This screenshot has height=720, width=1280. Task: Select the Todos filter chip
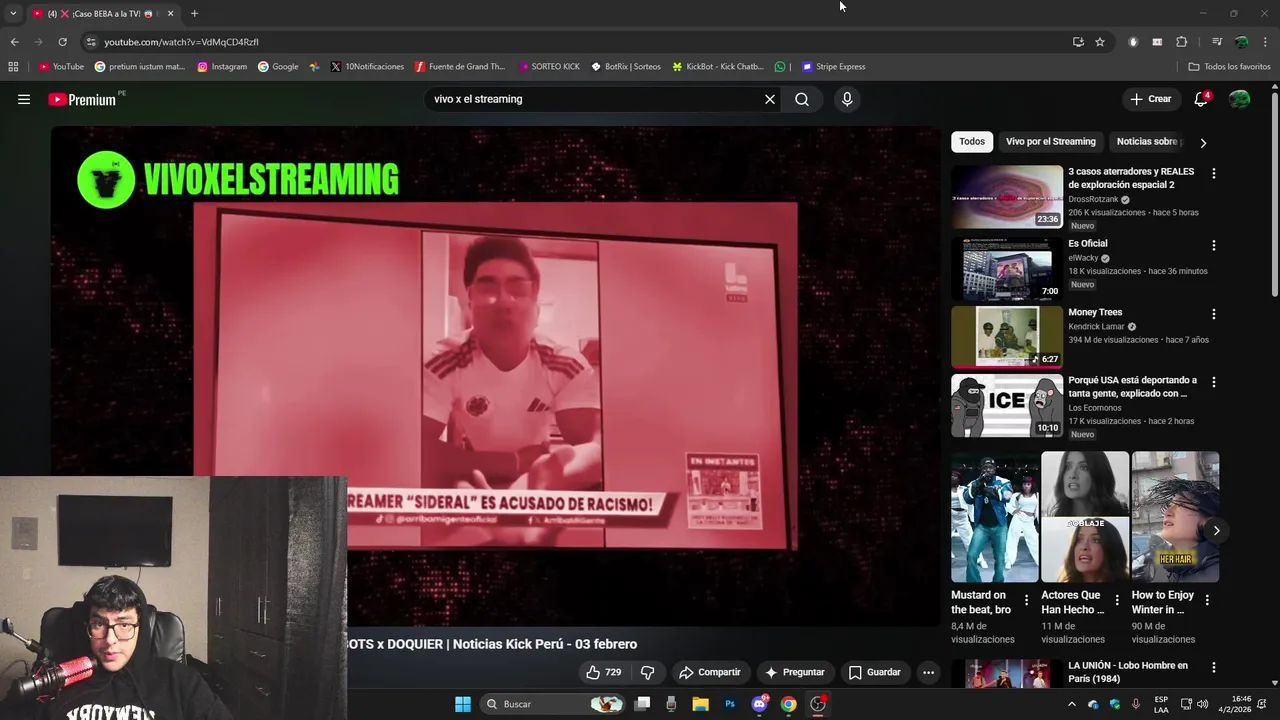[972, 142]
